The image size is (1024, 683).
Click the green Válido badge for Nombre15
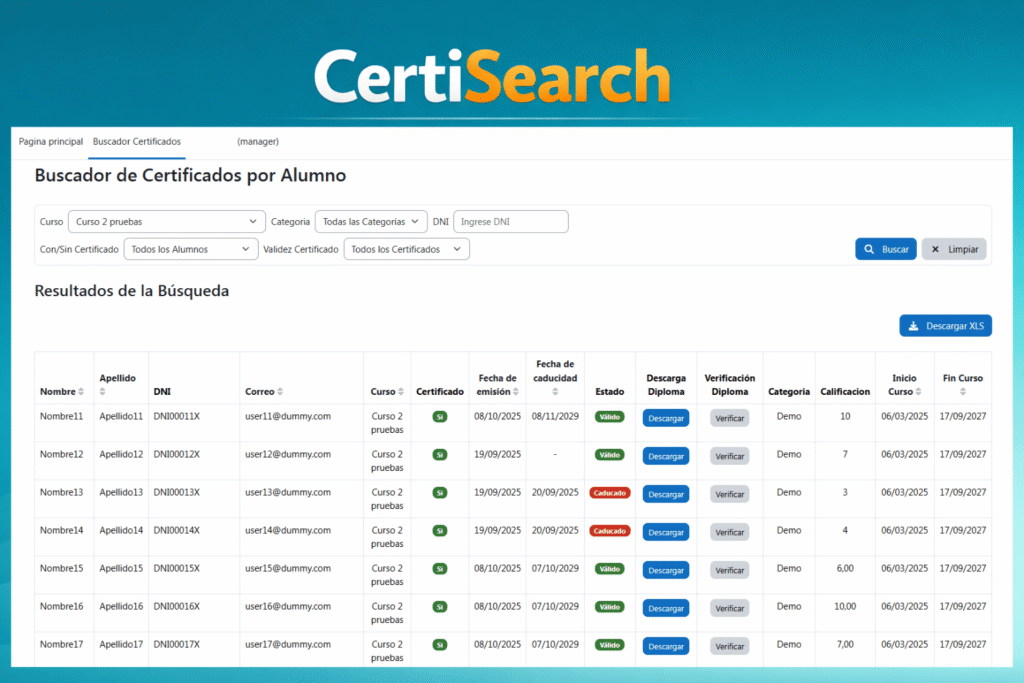click(609, 569)
